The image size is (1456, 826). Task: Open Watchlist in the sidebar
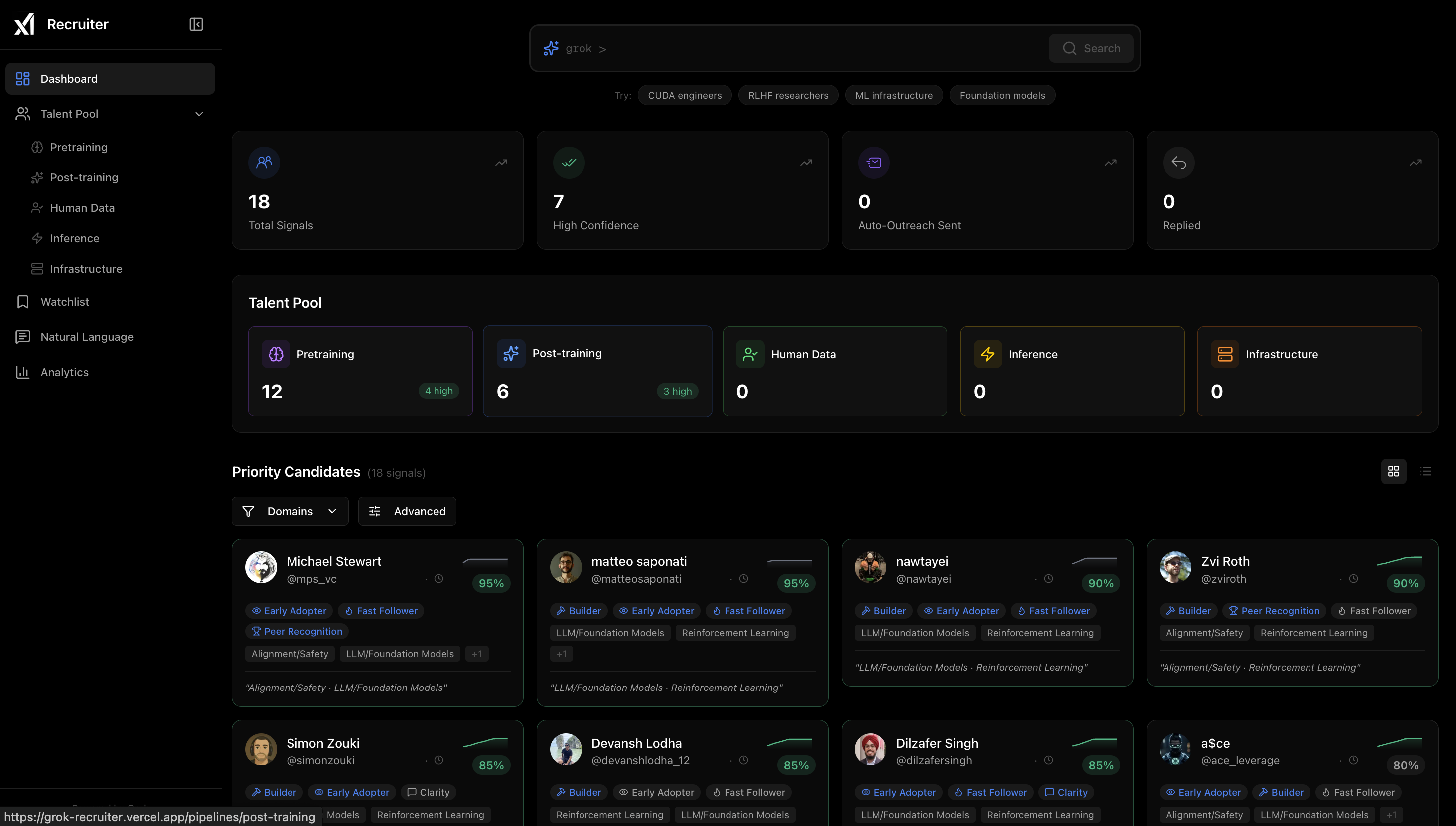65,302
